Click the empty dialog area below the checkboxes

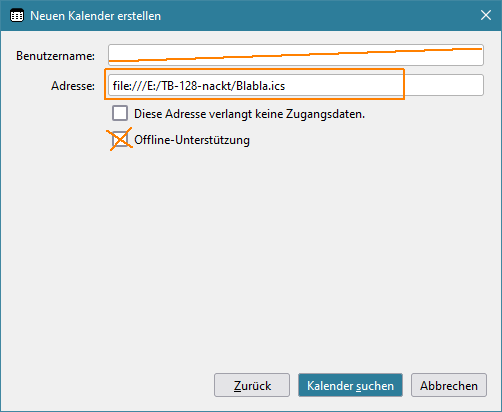click(x=251, y=260)
